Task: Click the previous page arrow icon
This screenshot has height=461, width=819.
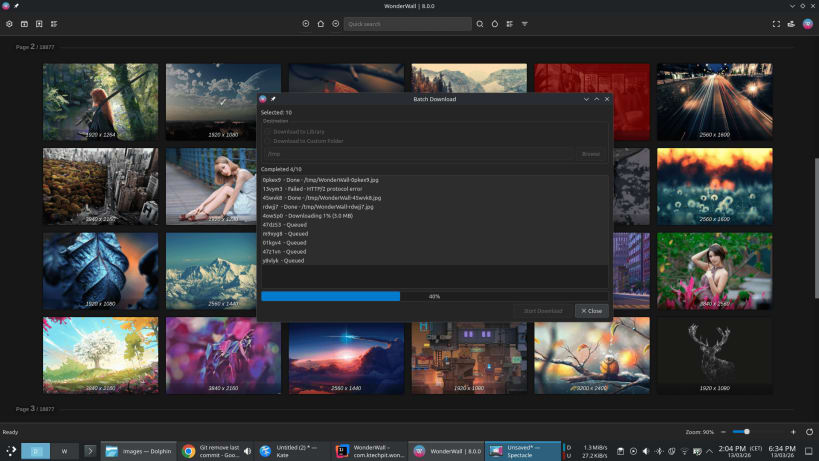Action: pyautogui.click(x=306, y=23)
